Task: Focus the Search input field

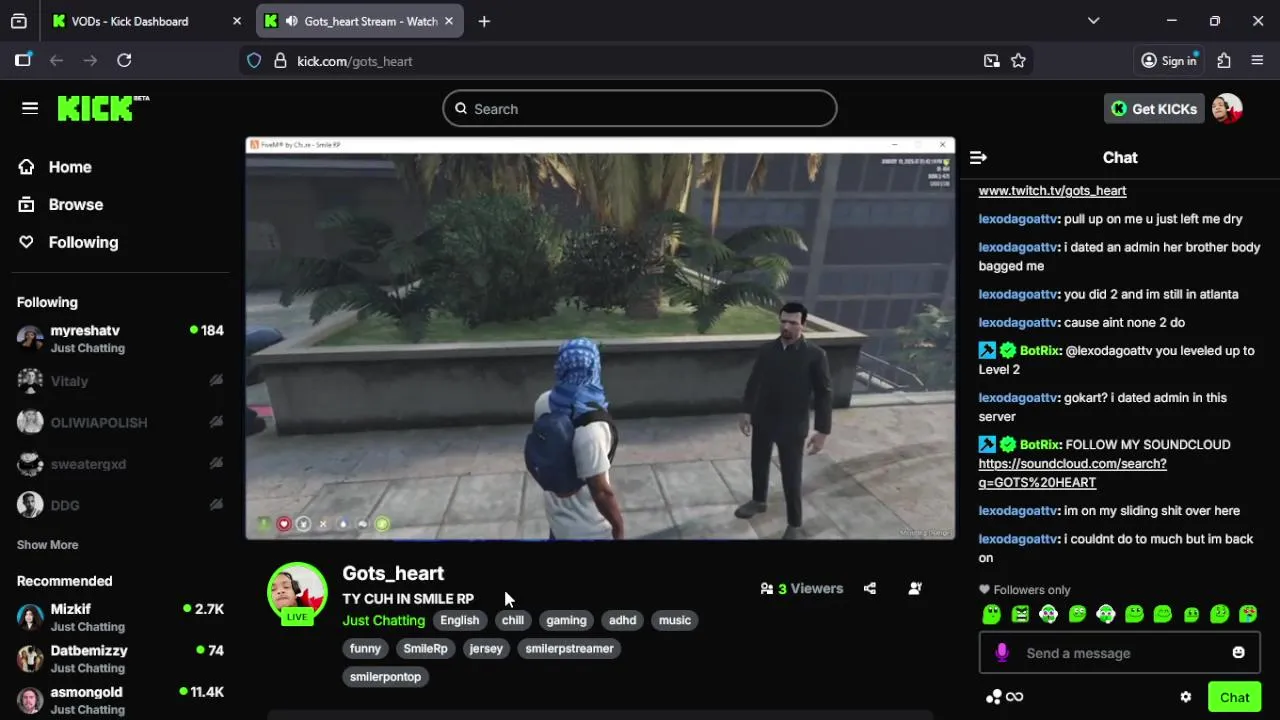Action: click(640, 109)
